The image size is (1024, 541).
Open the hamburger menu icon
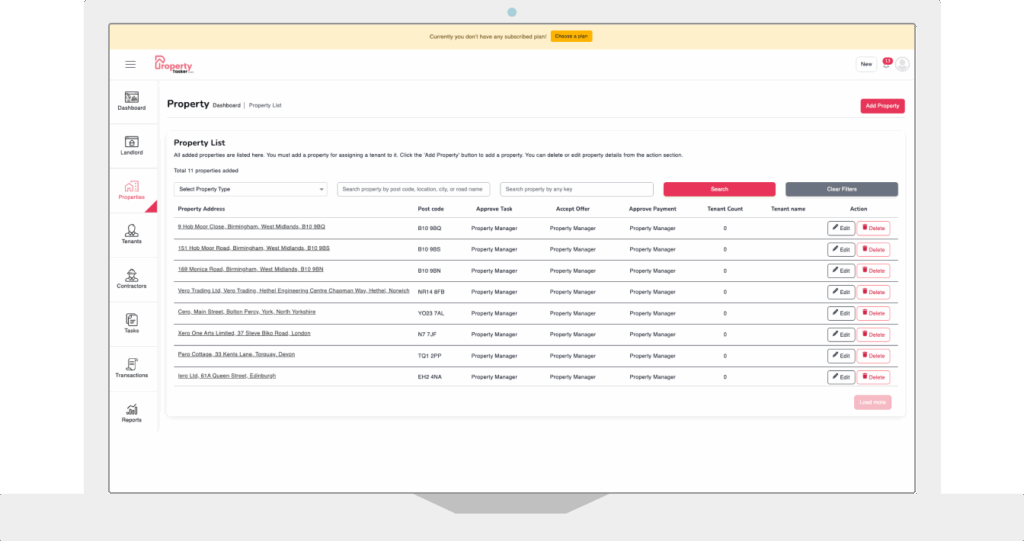tap(130, 64)
